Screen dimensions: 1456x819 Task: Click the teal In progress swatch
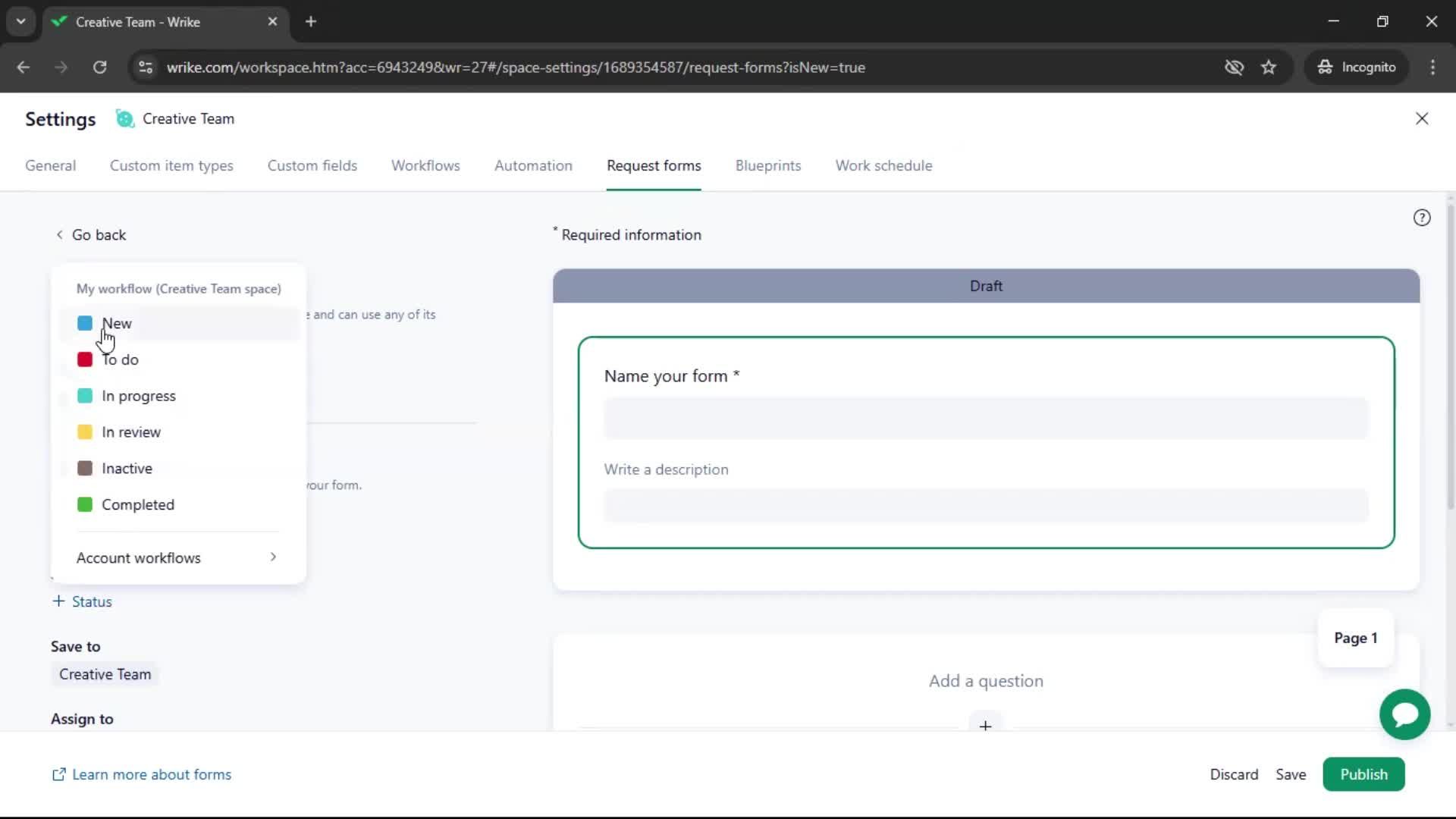[x=85, y=397]
